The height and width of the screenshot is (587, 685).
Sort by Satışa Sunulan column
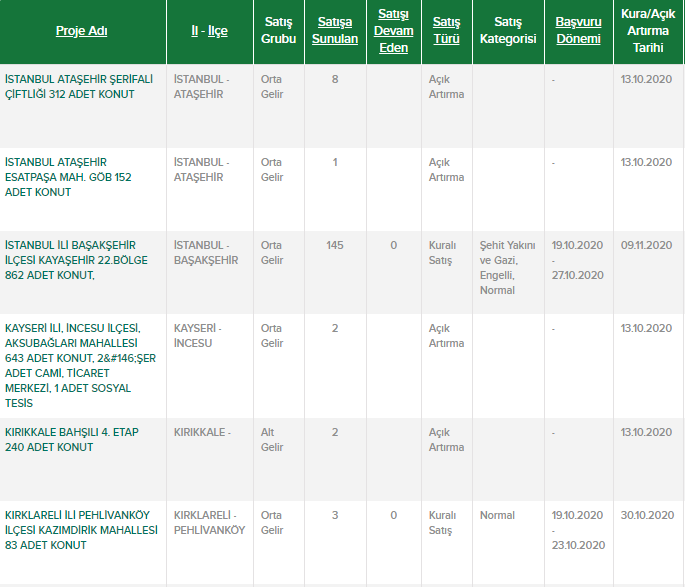tap(334, 31)
